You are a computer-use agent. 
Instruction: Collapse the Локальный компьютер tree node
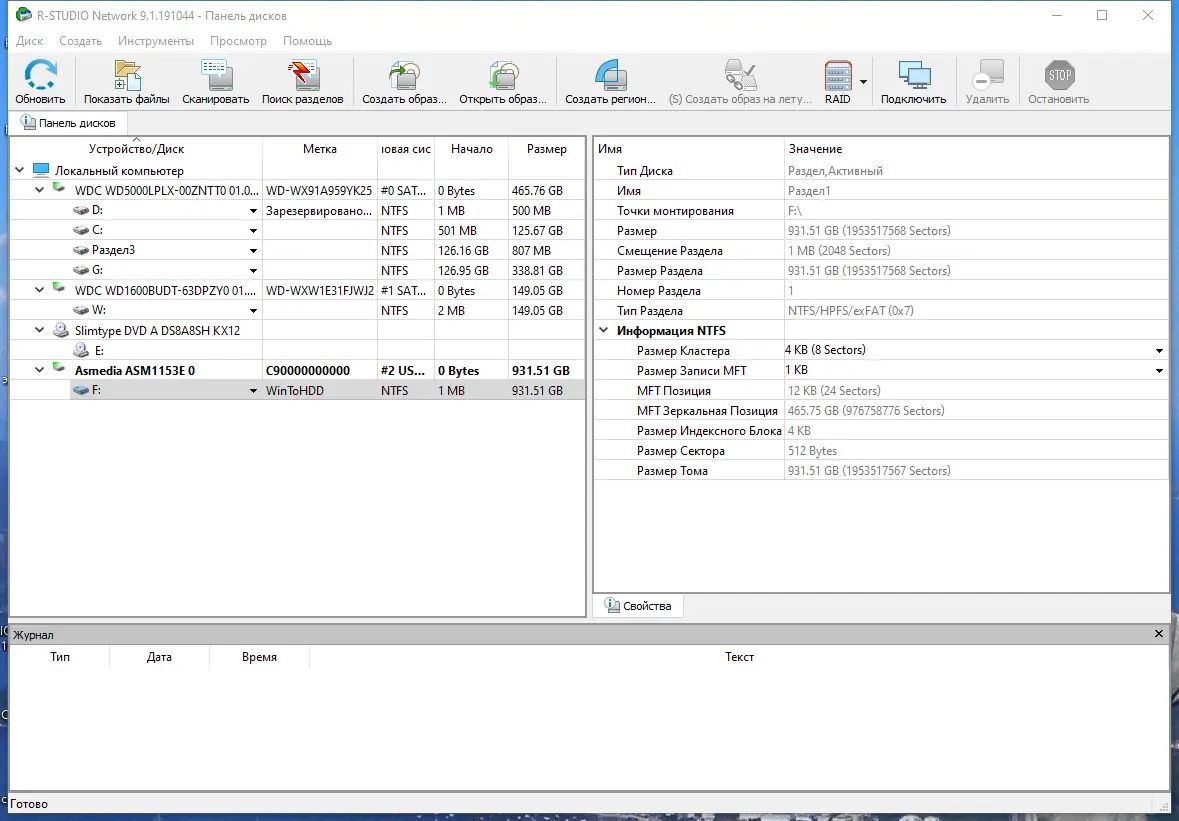20,171
